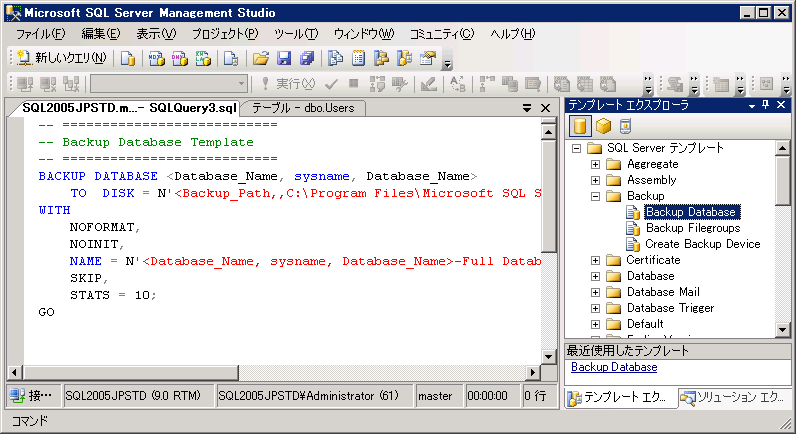Click Registered Servers toolbar icon
796x434 pixels.
click(x=335, y=58)
